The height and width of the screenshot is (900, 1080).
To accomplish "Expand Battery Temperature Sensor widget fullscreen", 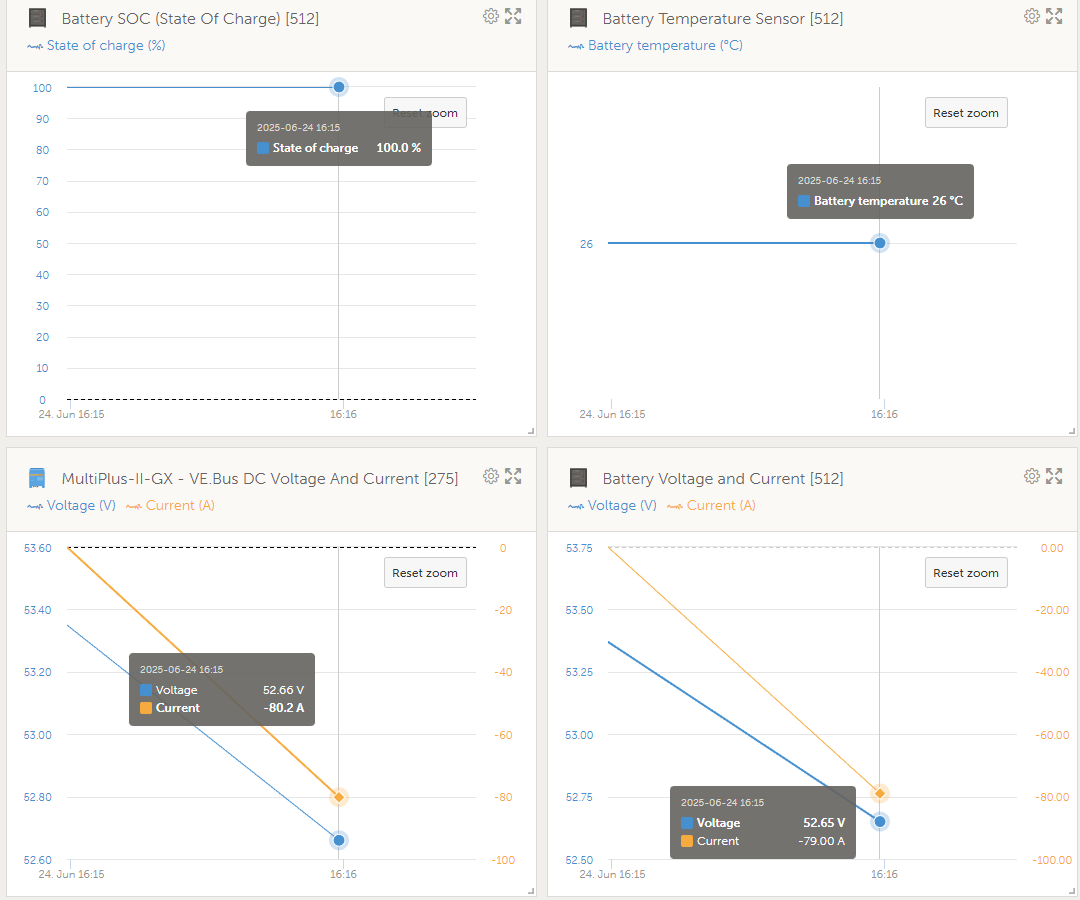I will pos(1054,16).
